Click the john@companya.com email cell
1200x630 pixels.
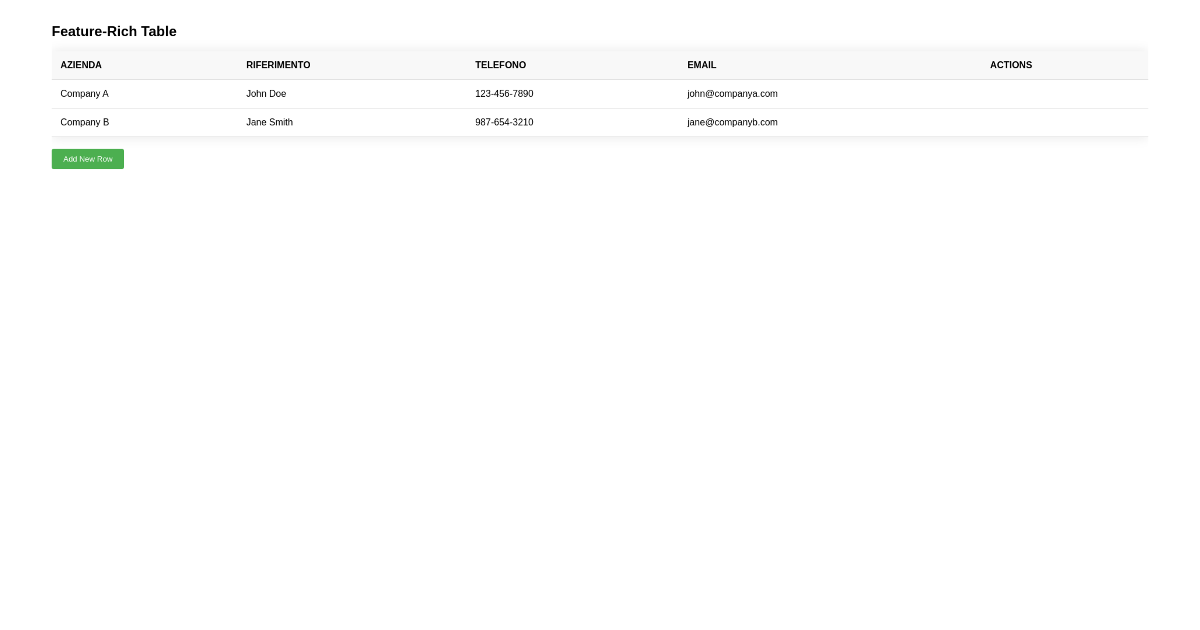click(731, 93)
